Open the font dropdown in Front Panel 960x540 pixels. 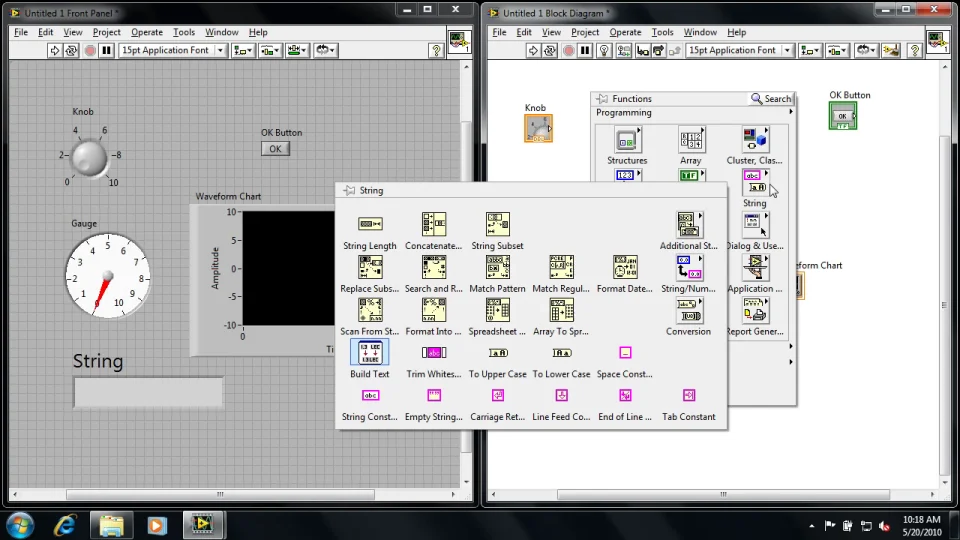point(172,50)
